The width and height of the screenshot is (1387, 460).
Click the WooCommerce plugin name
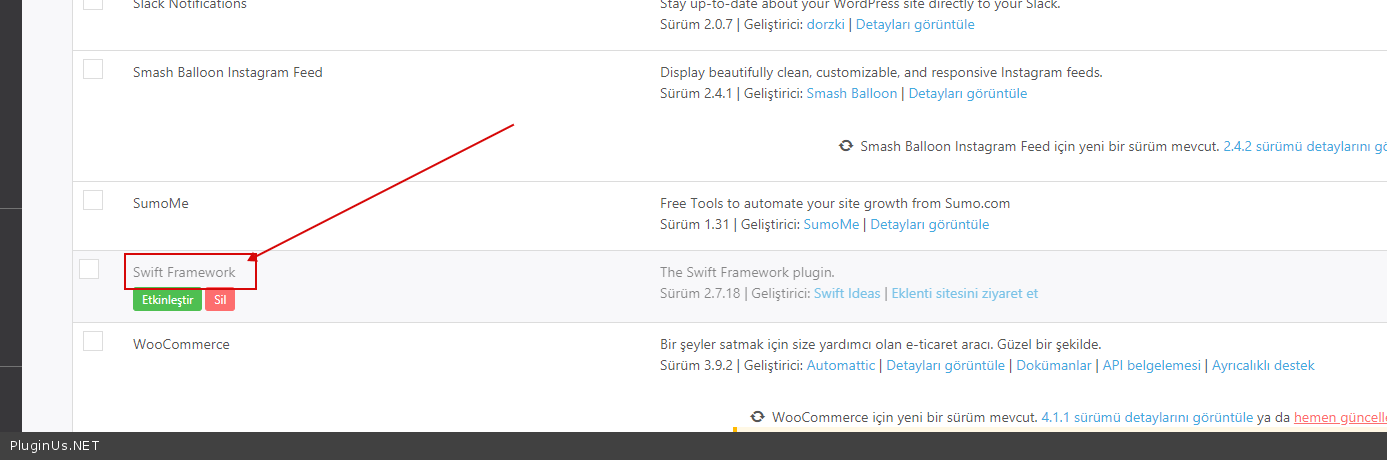click(181, 344)
